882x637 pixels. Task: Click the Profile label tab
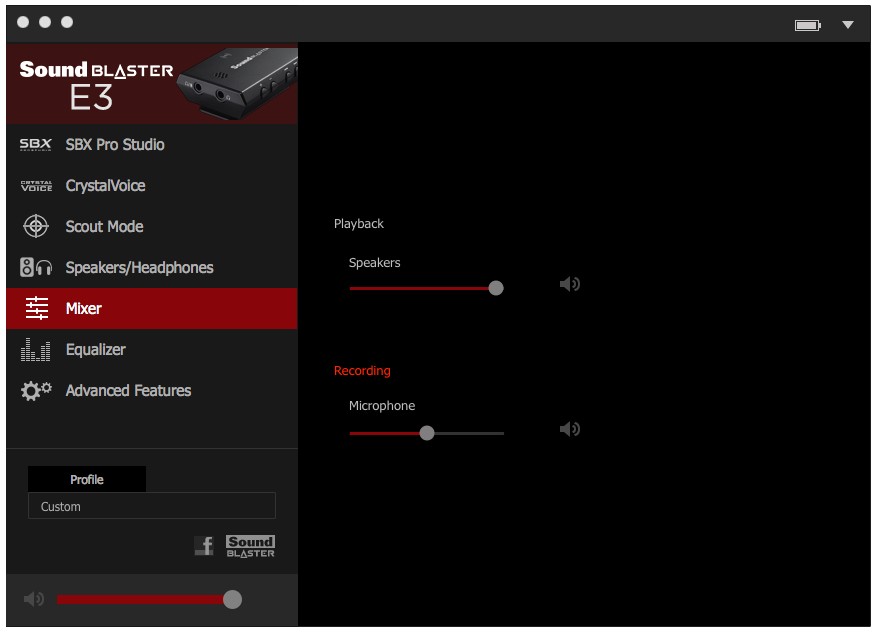(x=87, y=480)
